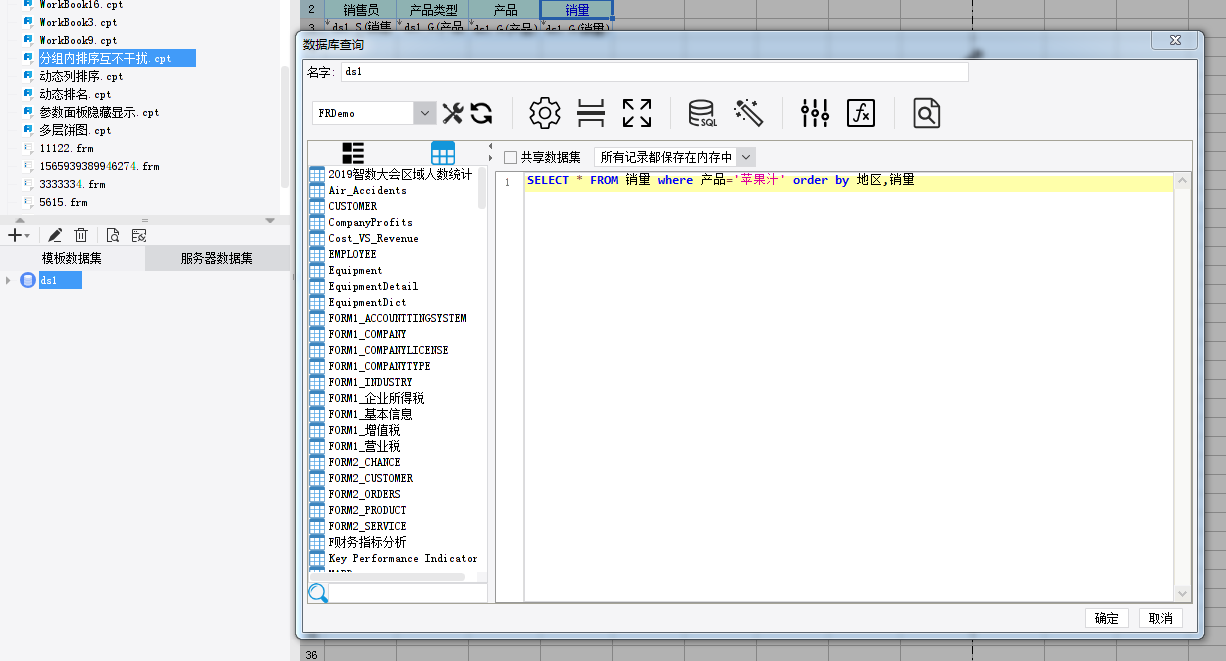This screenshot has height=661, width=1226.
Task: Select the CompanyProfits table
Action: (370, 222)
